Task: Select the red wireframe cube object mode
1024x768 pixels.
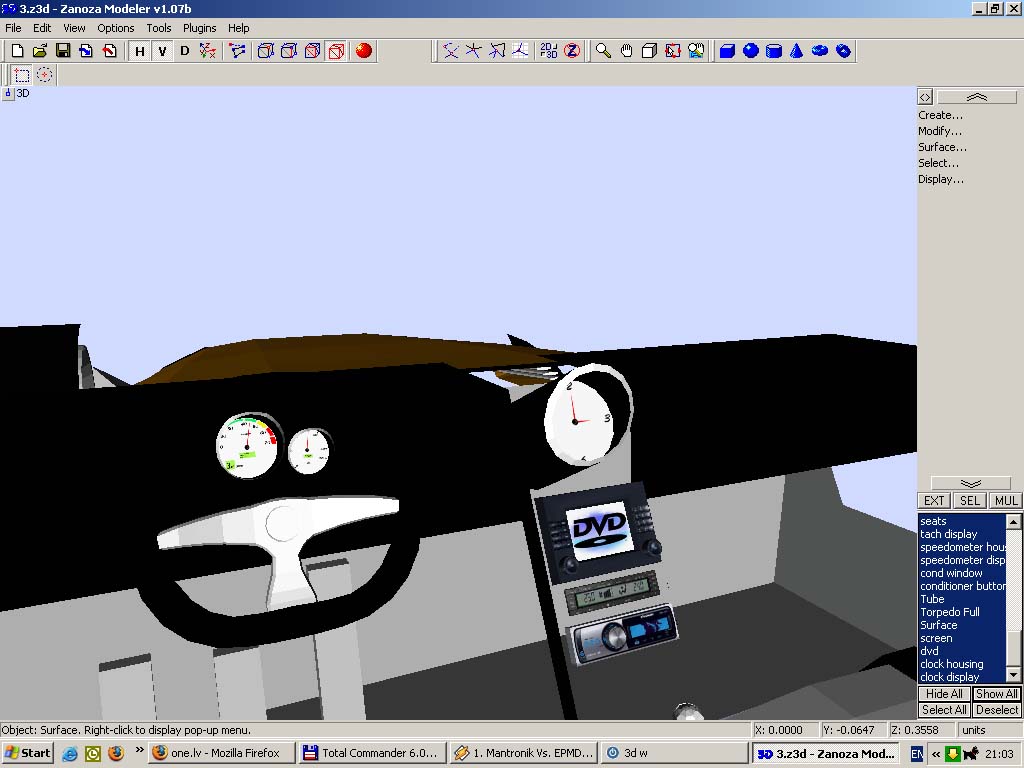Action: [336, 51]
